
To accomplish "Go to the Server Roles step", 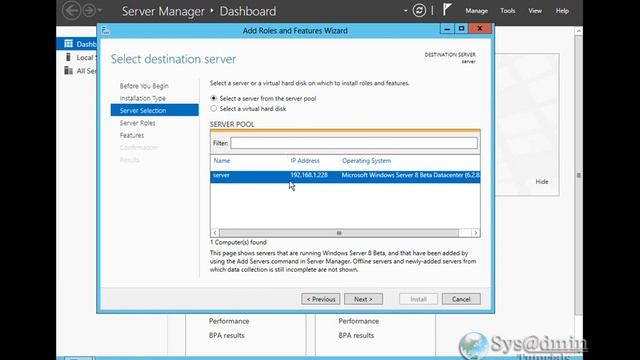I will pos(138,123).
